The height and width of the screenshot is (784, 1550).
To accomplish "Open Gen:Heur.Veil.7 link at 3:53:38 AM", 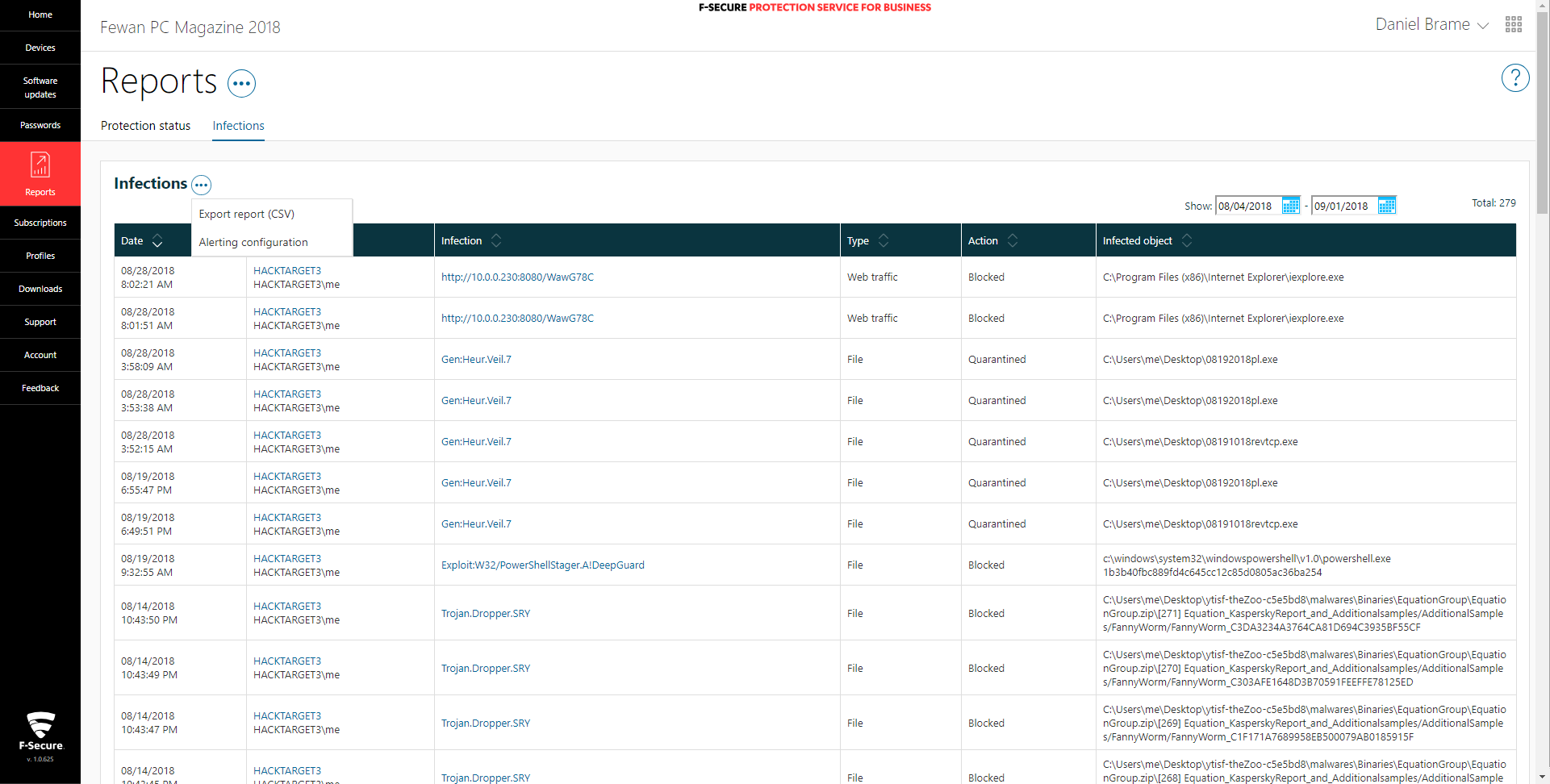I will click(x=476, y=400).
